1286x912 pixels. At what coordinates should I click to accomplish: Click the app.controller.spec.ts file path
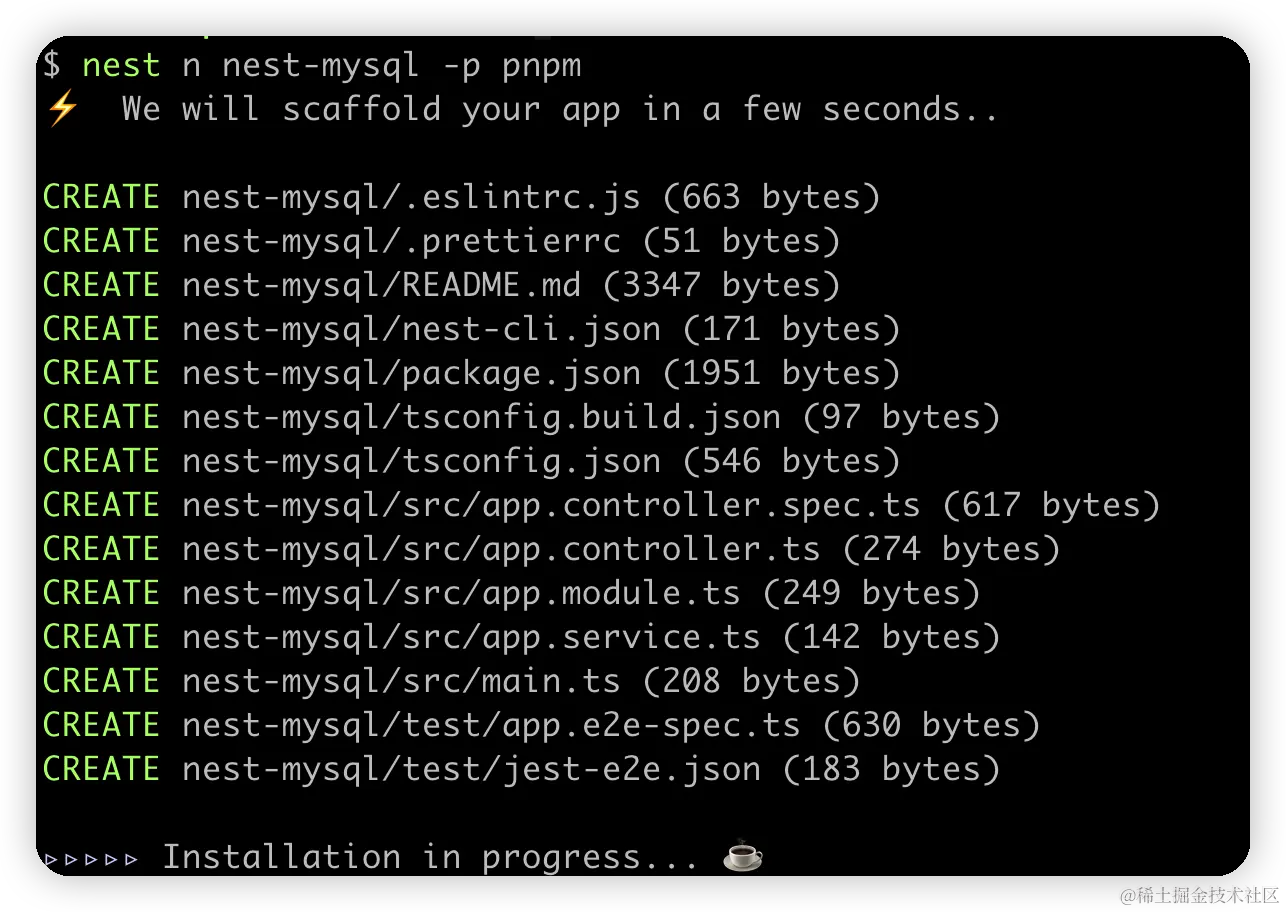551,505
